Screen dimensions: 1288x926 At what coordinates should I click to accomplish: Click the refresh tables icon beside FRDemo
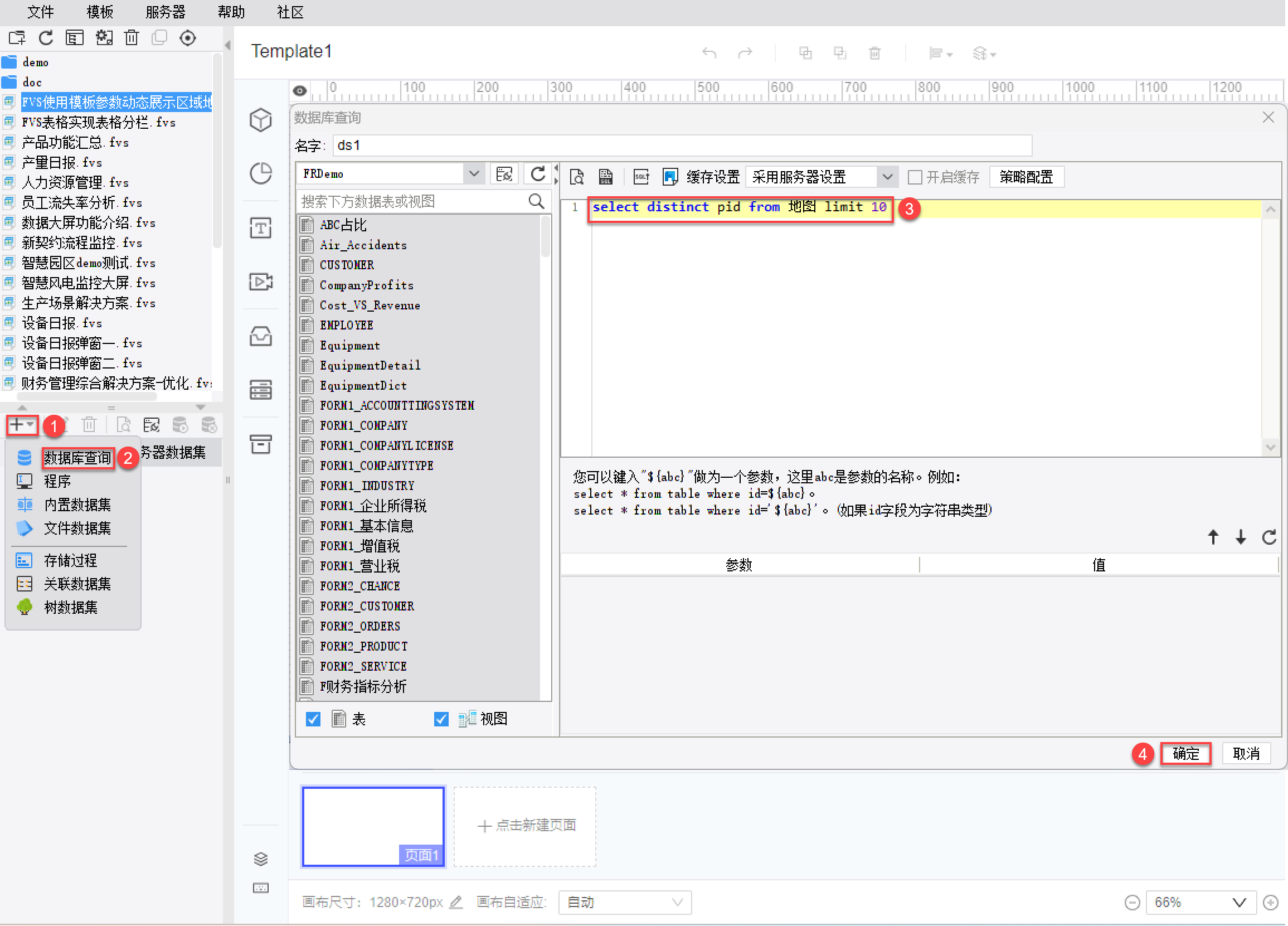537,174
